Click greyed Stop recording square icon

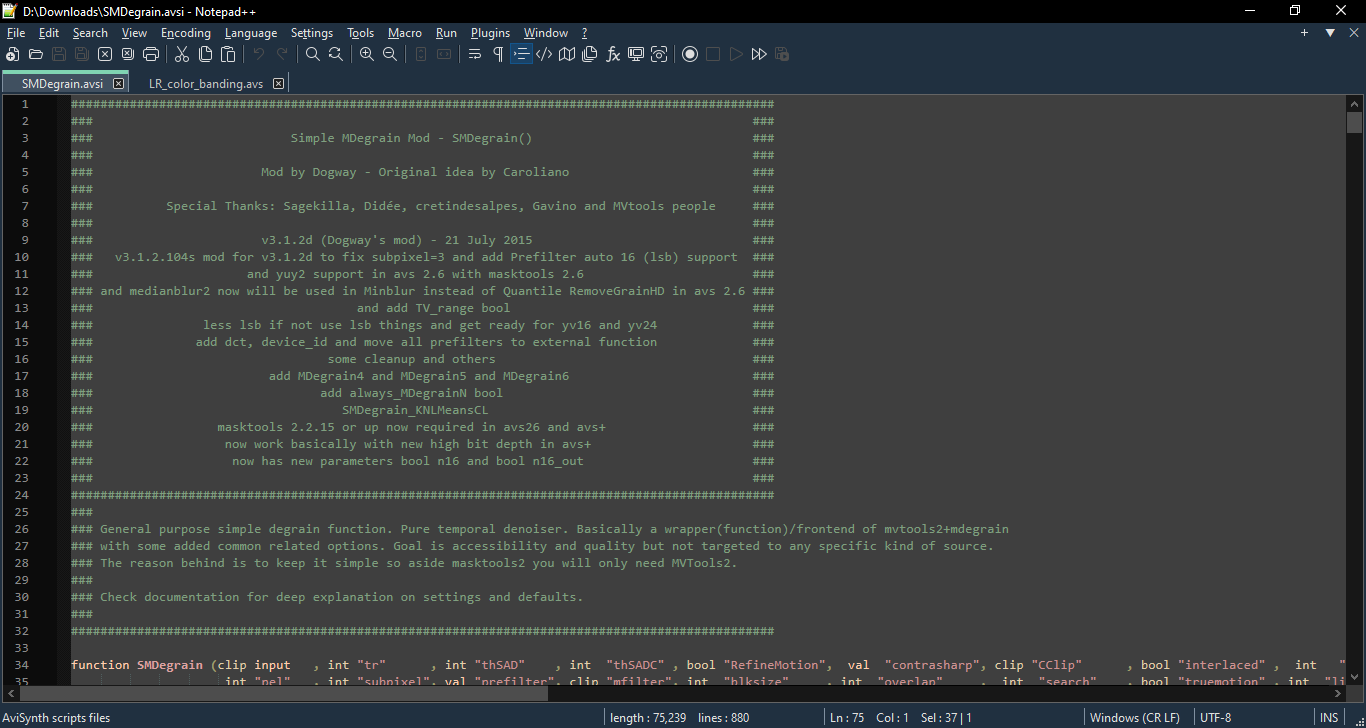[x=713, y=54]
